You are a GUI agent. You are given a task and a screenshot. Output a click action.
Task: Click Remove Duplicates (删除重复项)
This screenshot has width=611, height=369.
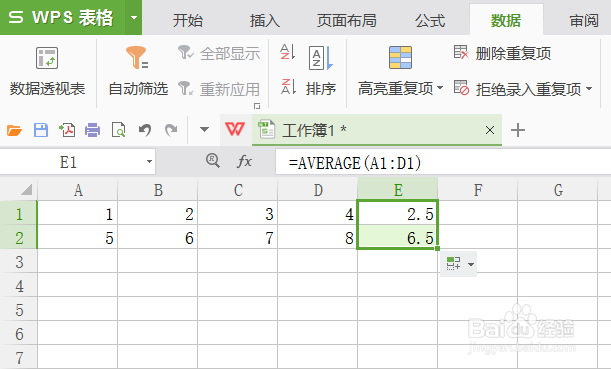pyautogui.click(x=503, y=53)
